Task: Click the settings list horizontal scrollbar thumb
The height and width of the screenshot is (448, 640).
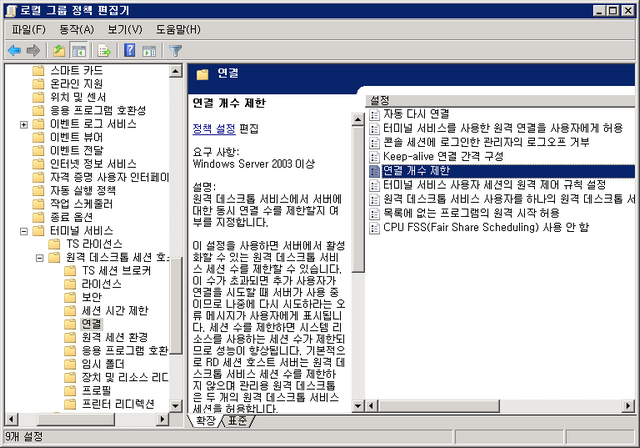Action: [439, 406]
